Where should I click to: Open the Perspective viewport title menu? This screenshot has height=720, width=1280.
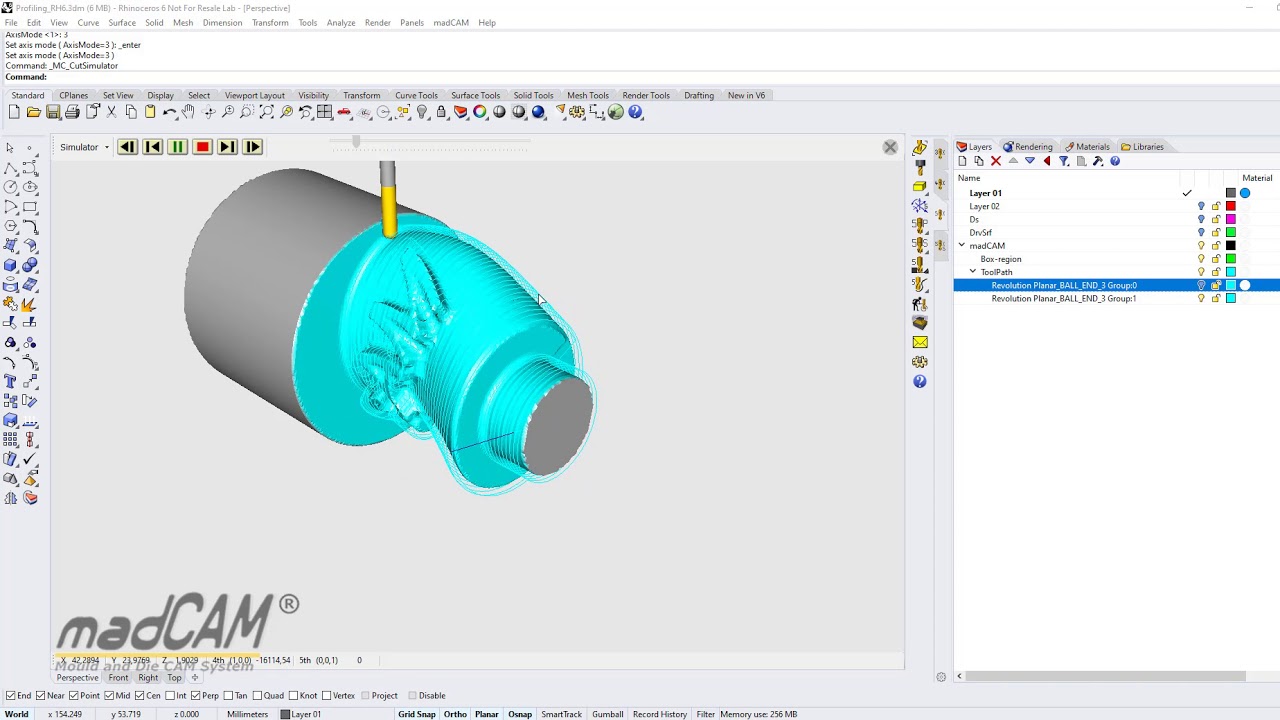tap(77, 678)
